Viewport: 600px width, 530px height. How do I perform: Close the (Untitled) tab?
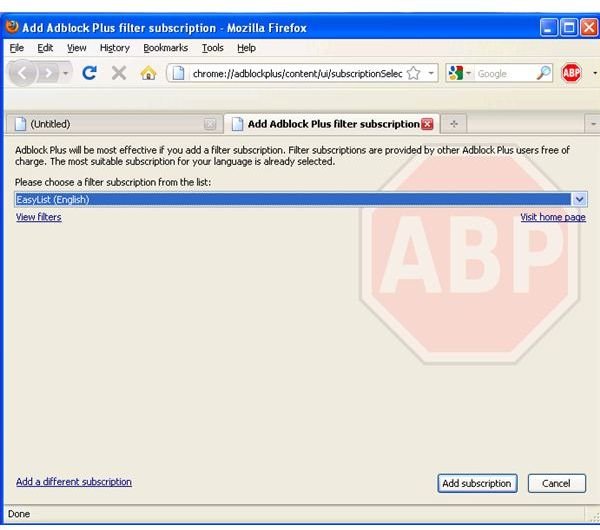(210, 124)
